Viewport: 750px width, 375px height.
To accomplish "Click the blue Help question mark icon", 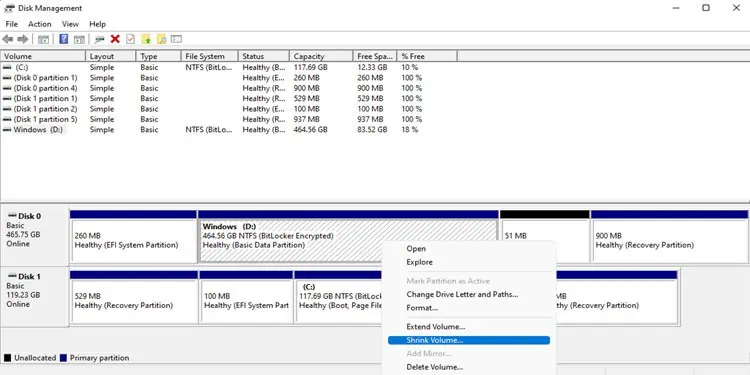I will click(x=64, y=39).
